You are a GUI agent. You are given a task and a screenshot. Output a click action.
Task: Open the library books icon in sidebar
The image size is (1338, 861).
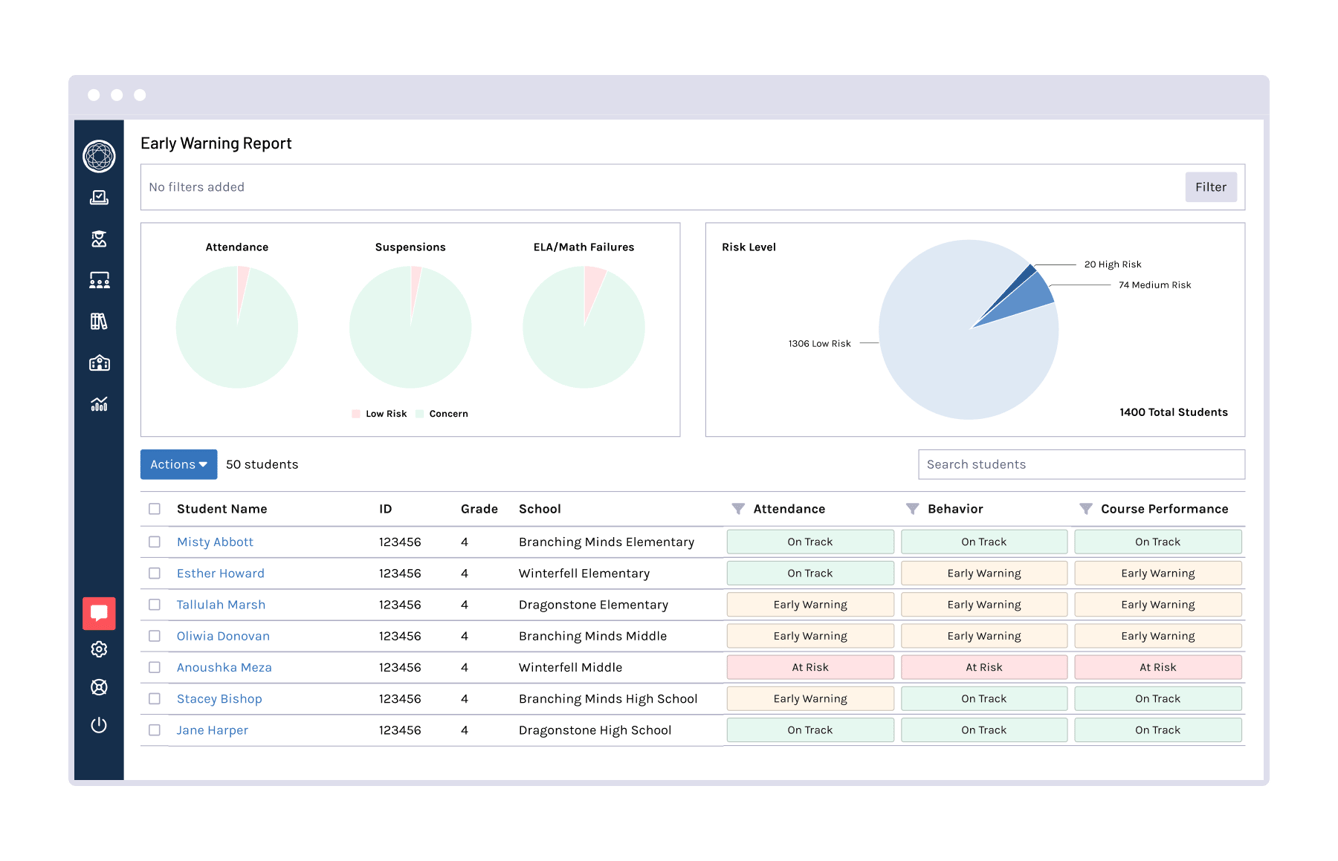[x=99, y=322]
